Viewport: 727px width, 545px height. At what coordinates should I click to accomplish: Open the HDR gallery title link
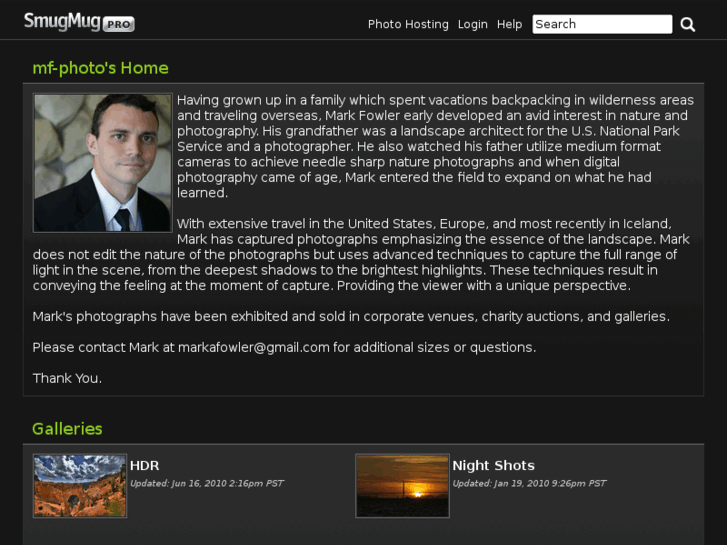click(x=145, y=465)
